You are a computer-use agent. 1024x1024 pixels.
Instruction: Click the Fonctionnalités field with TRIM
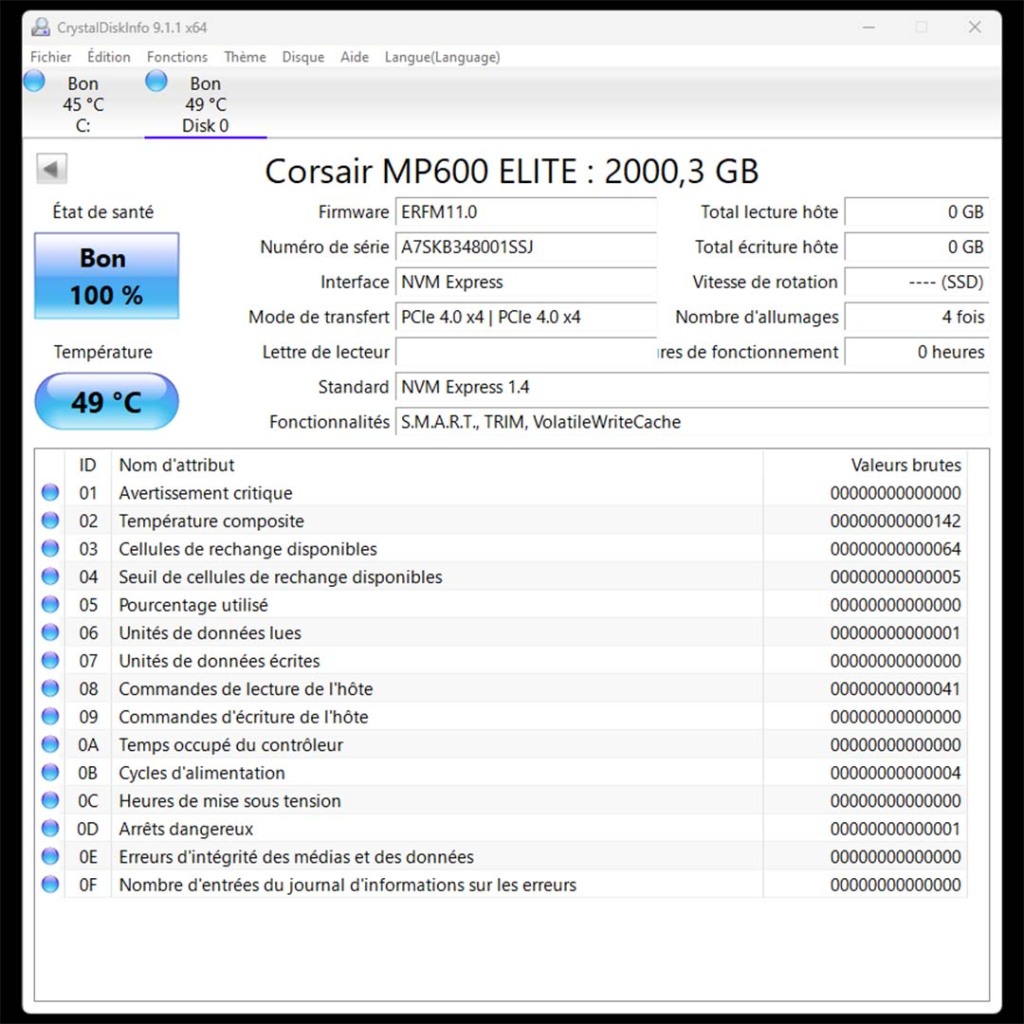click(692, 422)
